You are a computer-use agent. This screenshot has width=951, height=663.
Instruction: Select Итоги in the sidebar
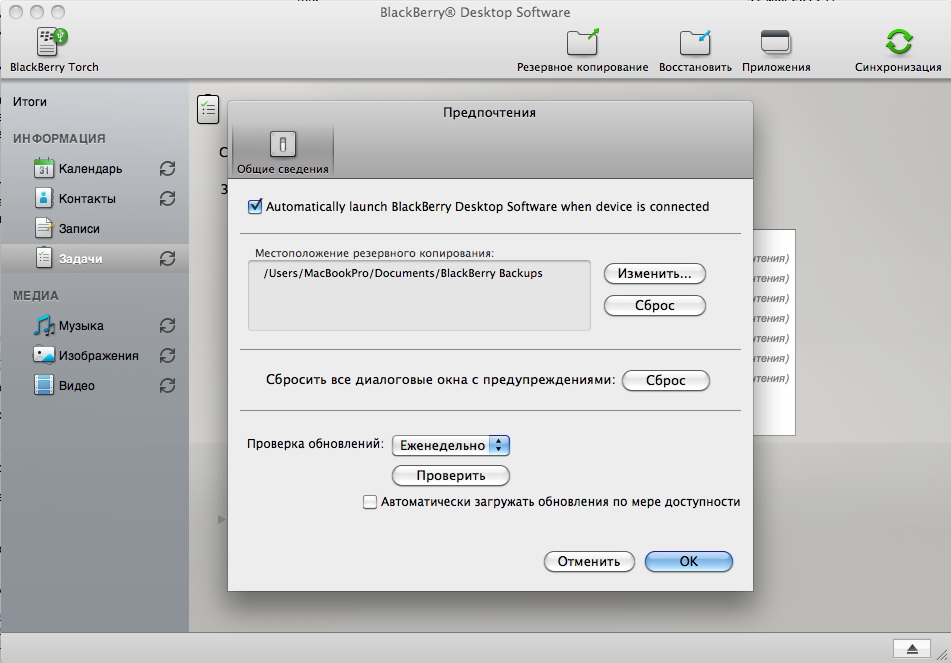(x=30, y=102)
